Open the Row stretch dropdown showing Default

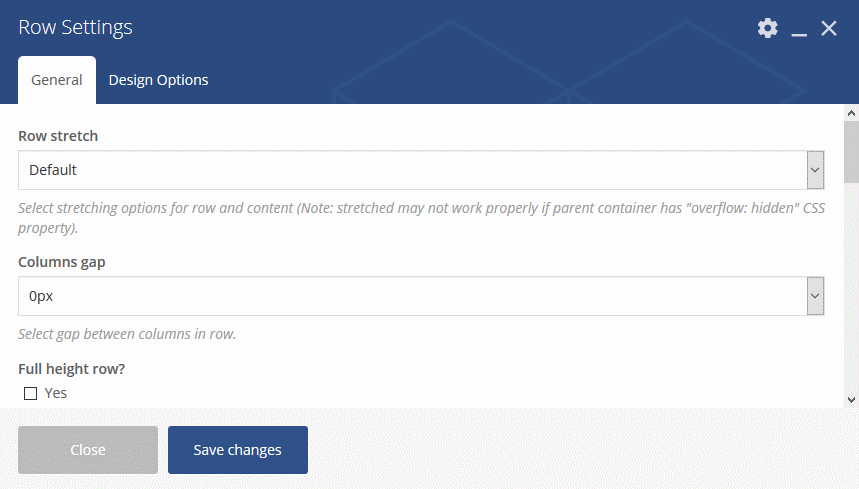coord(411,170)
